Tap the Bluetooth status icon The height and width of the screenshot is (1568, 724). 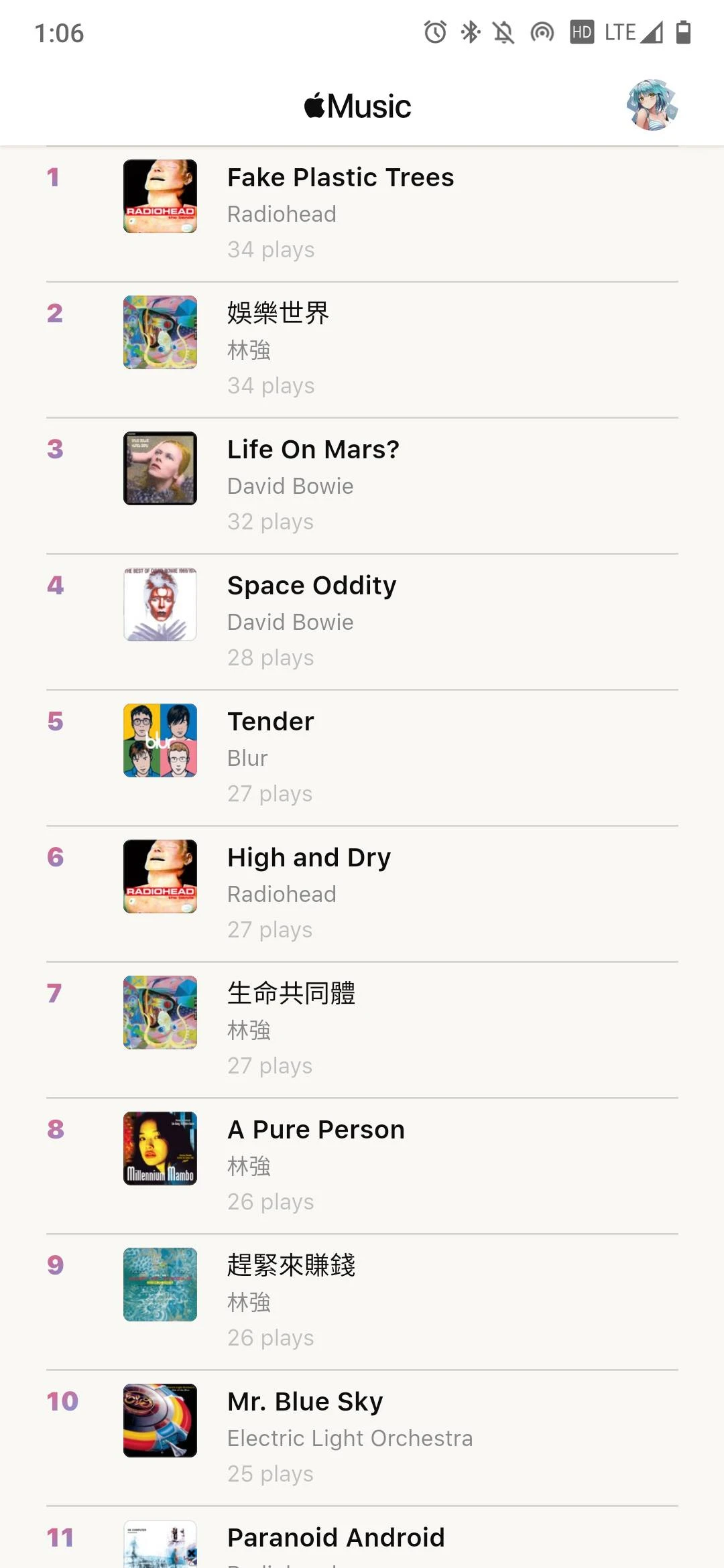tap(471, 31)
